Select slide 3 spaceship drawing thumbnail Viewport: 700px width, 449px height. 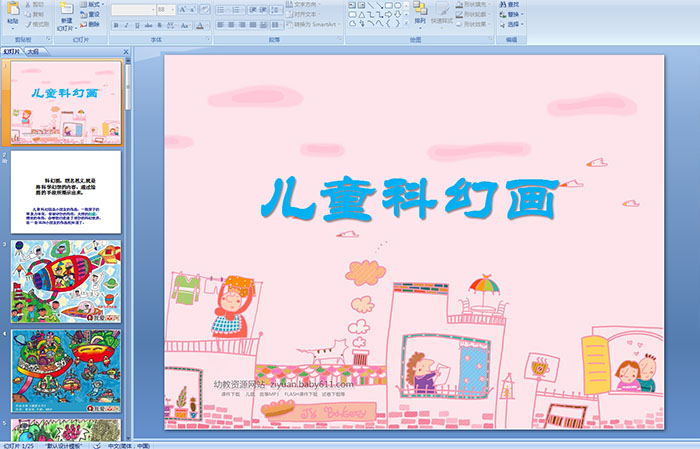coord(66,281)
